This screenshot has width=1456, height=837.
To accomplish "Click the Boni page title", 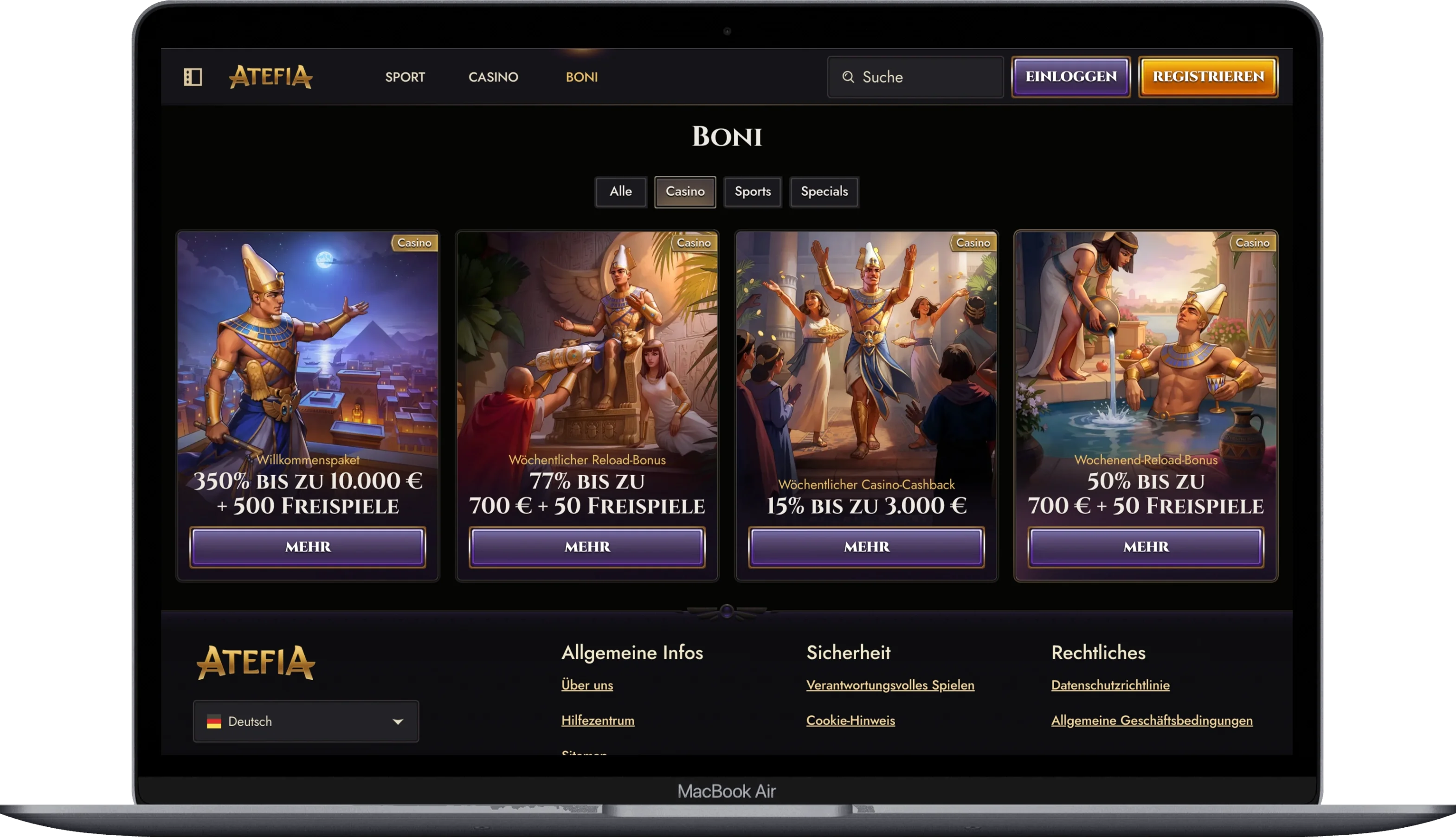I will pyautogui.click(x=727, y=137).
